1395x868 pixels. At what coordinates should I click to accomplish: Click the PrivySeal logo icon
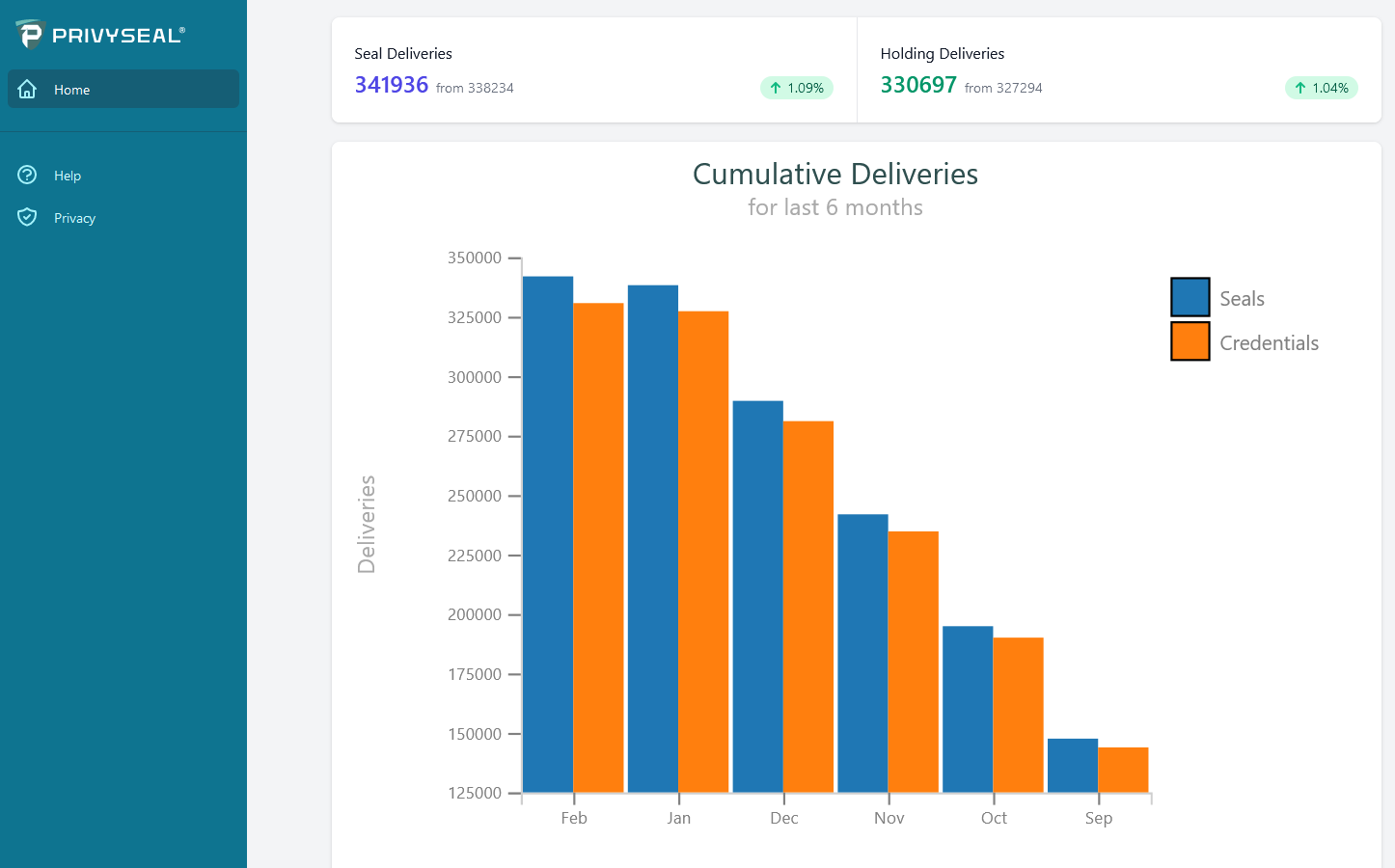click(30, 35)
